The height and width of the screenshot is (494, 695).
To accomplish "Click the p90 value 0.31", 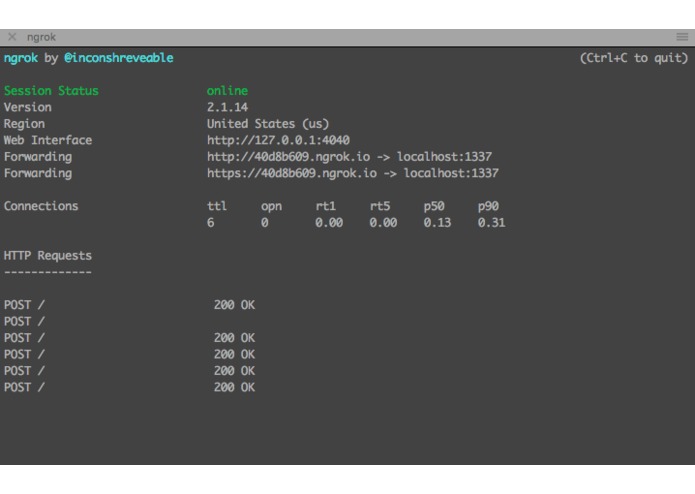I will click(492, 222).
